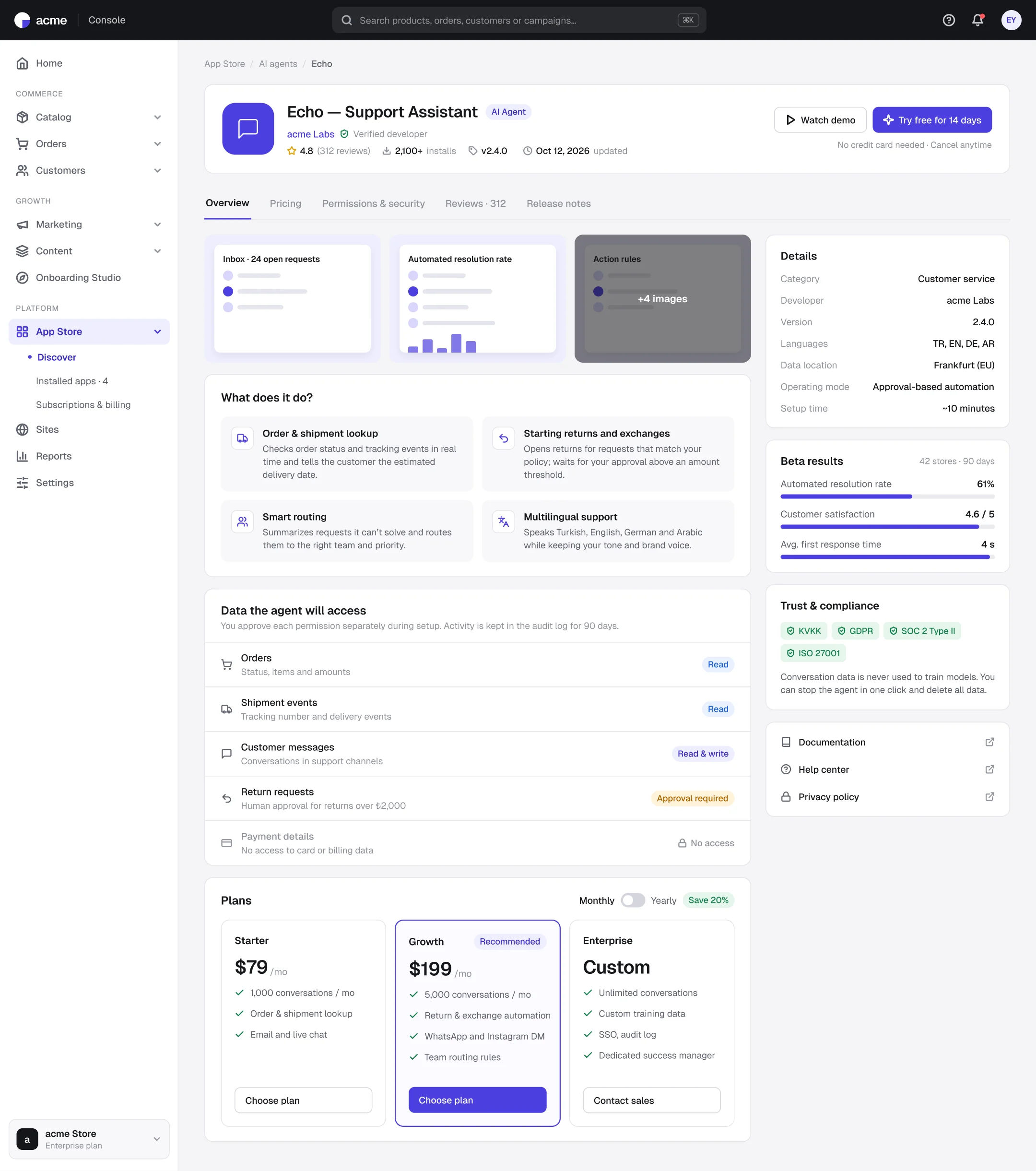Viewport: 1036px width, 1171px height.
Task: Expand the Orders menu chevron
Action: [157, 144]
